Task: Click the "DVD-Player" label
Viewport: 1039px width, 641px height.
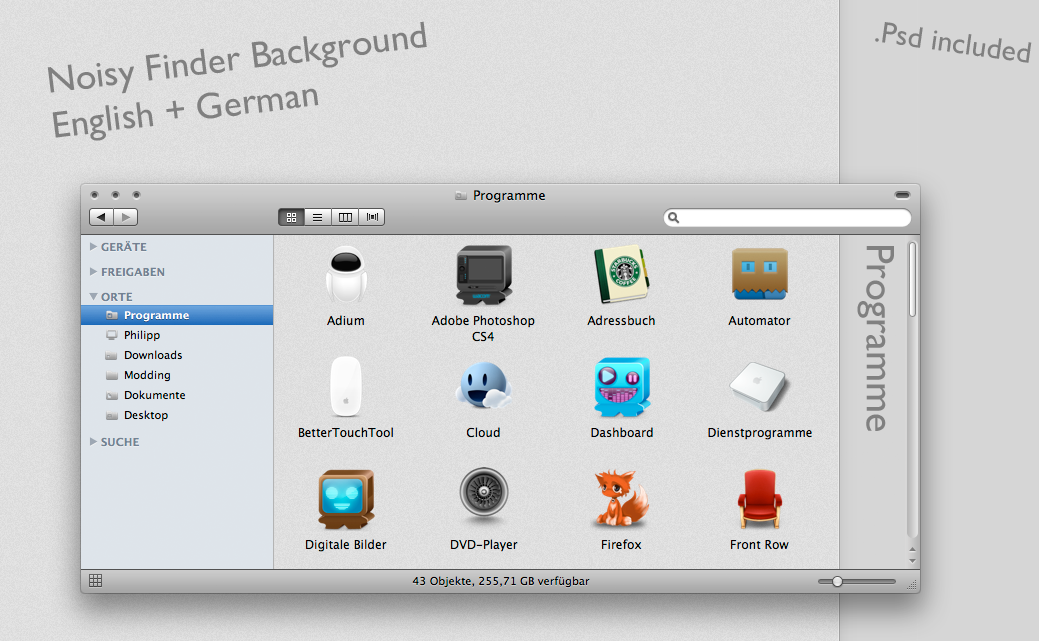Action: tap(484, 544)
